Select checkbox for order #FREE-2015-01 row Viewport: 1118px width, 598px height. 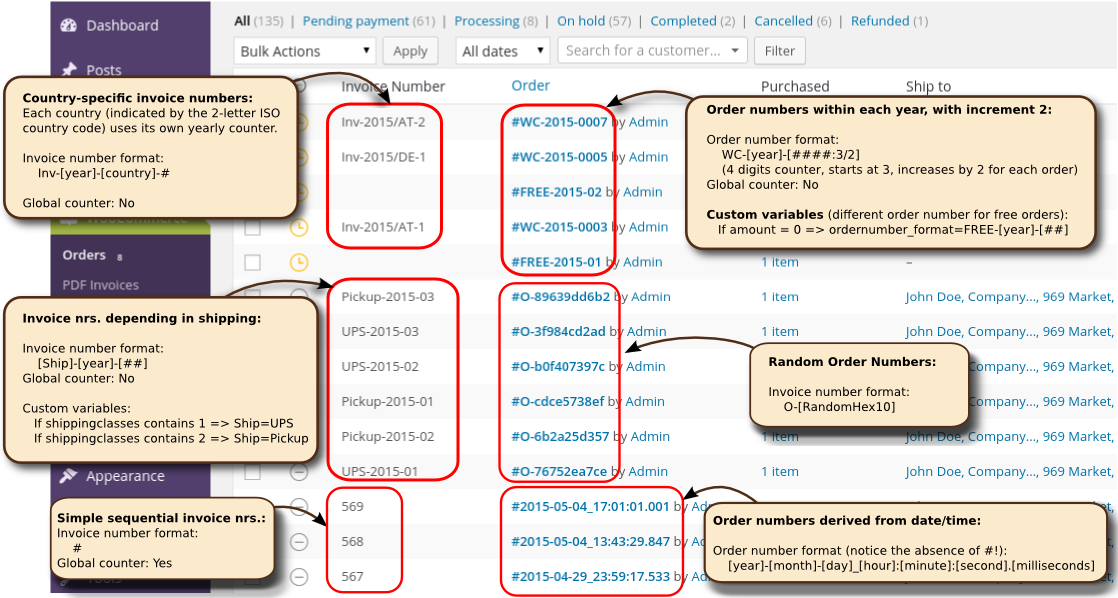coord(253,262)
